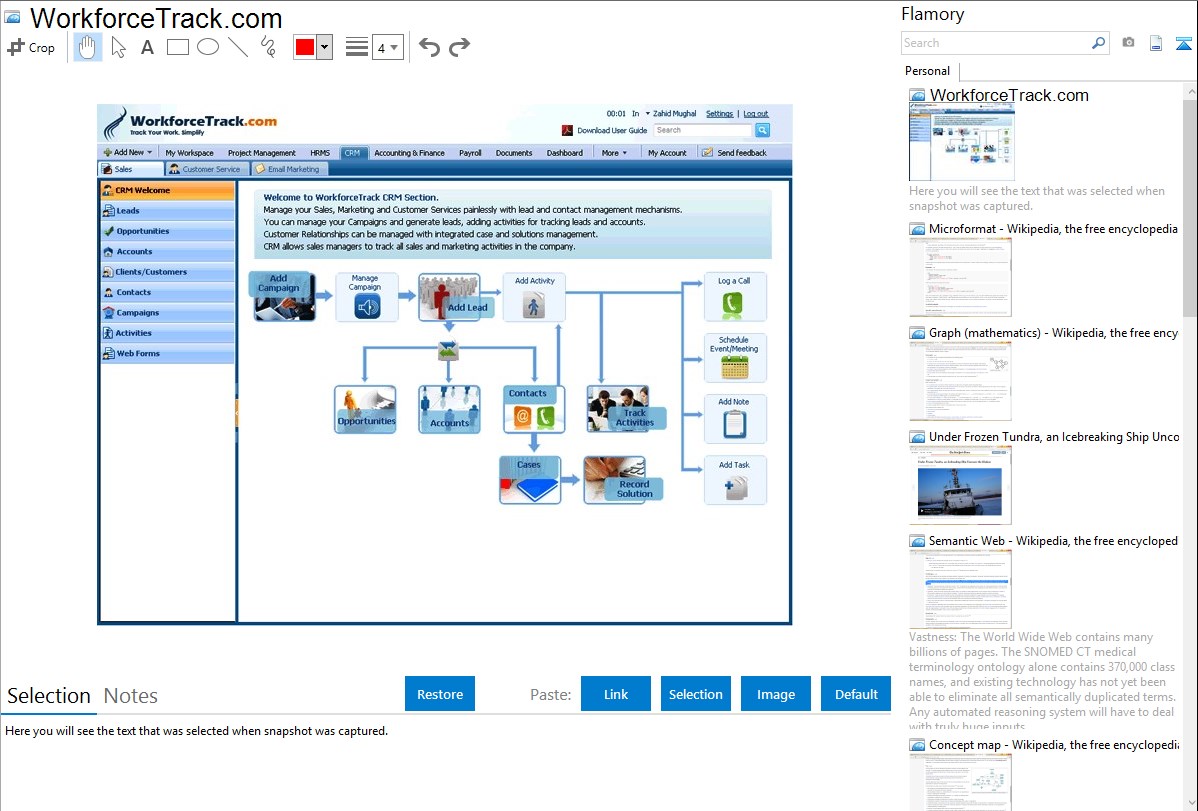Activate the hand pan tool
The image size is (1198, 811).
coord(87,47)
